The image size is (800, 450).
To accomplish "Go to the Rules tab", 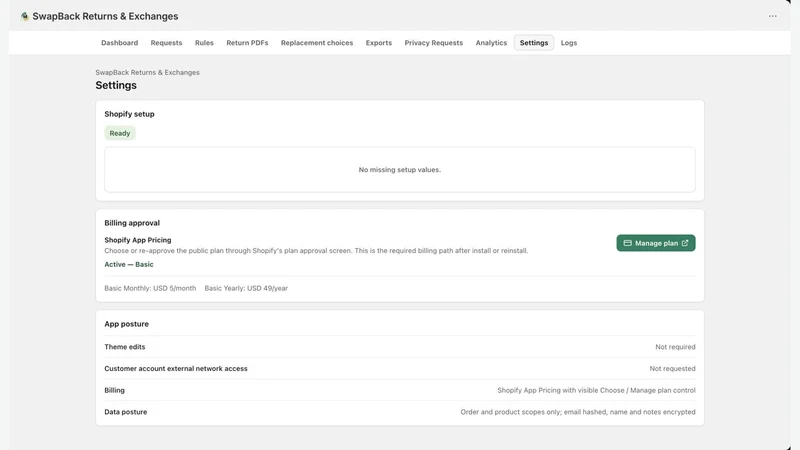I will click(204, 43).
